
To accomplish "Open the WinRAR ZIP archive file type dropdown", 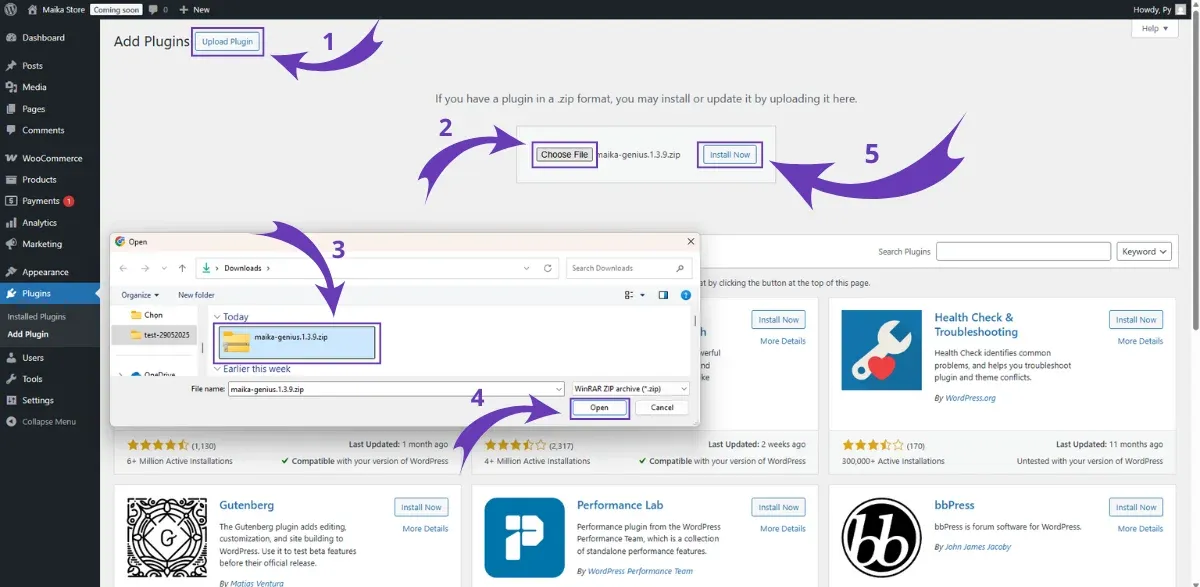I will (x=630, y=388).
